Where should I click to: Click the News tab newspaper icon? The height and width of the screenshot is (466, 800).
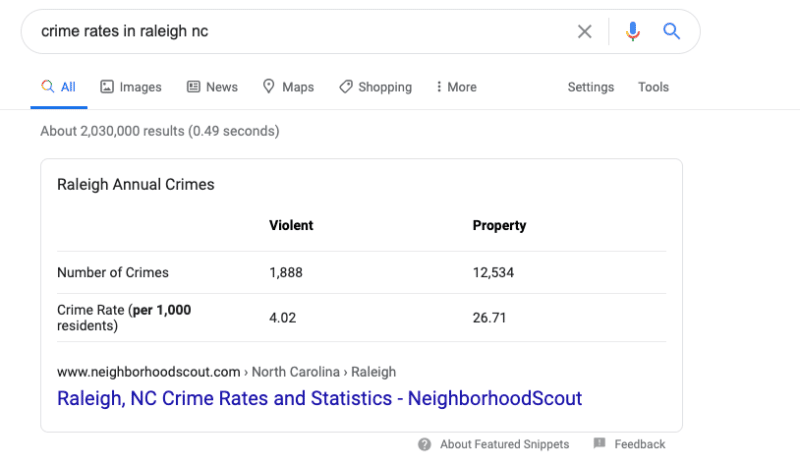pos(194,87)
